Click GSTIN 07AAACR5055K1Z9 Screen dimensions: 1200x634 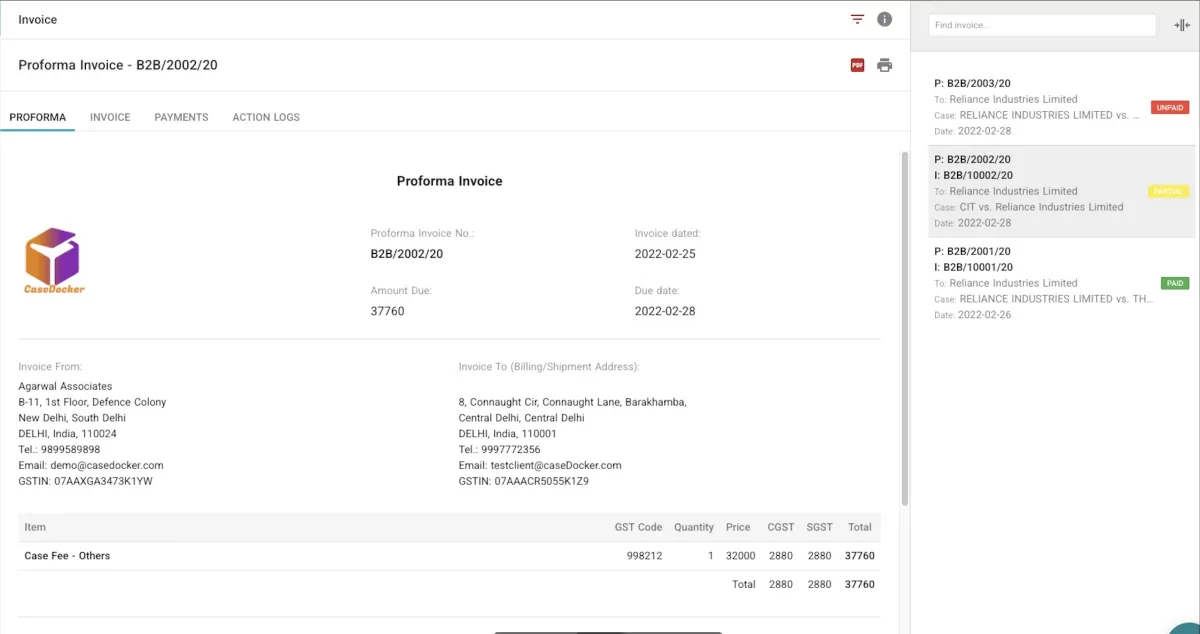[x=523, y=481]
